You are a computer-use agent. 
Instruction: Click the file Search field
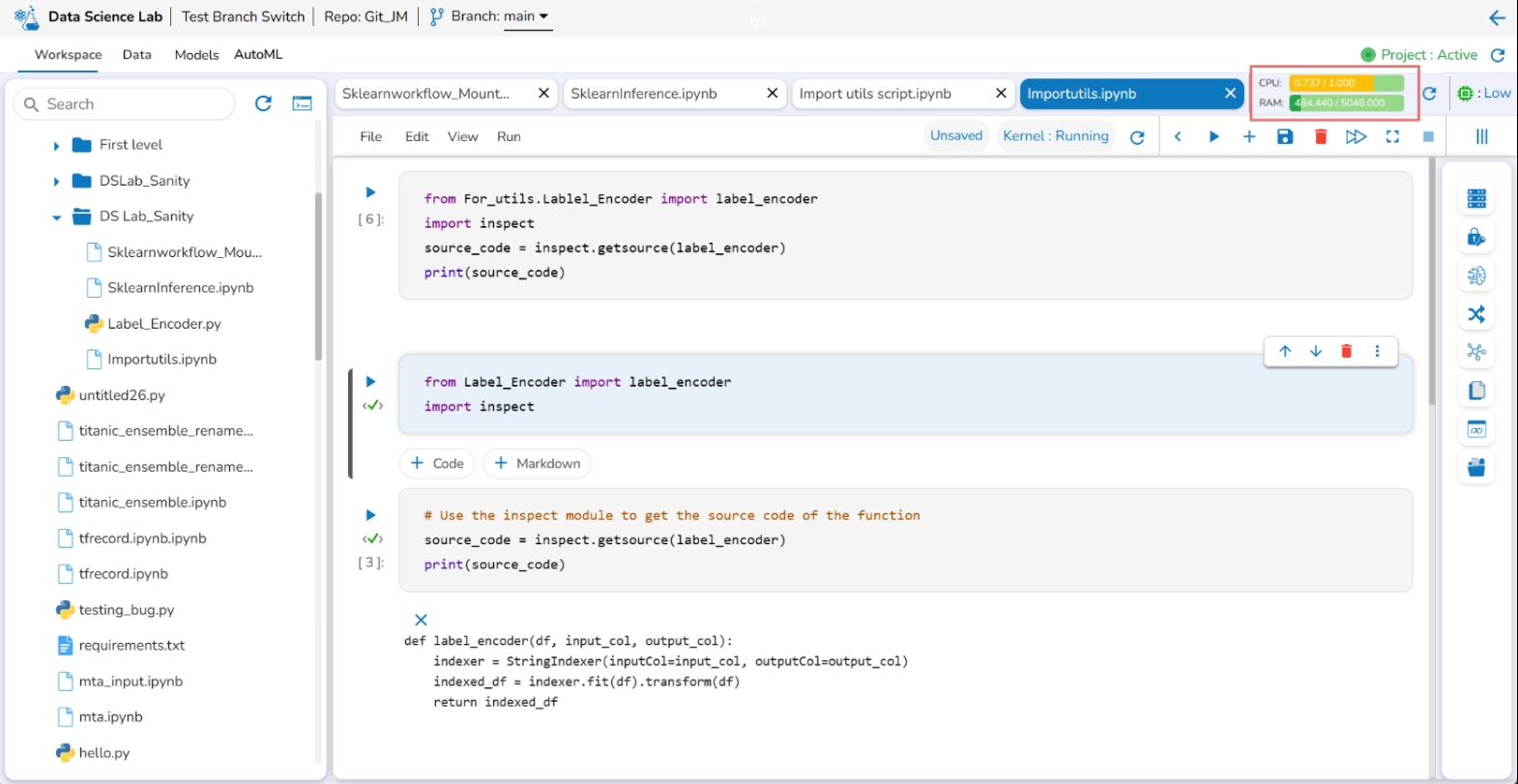pos(135,103)
